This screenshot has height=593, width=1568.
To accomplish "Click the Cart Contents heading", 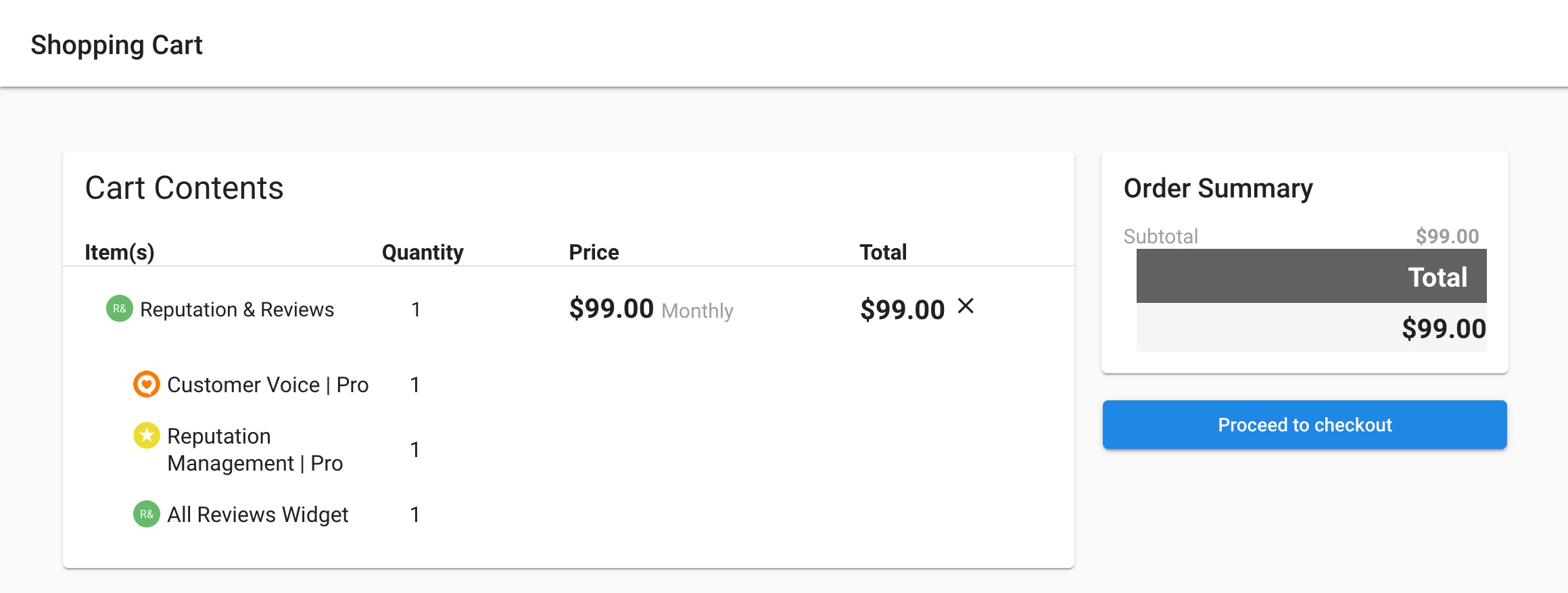I will click(x=184, y=188).
